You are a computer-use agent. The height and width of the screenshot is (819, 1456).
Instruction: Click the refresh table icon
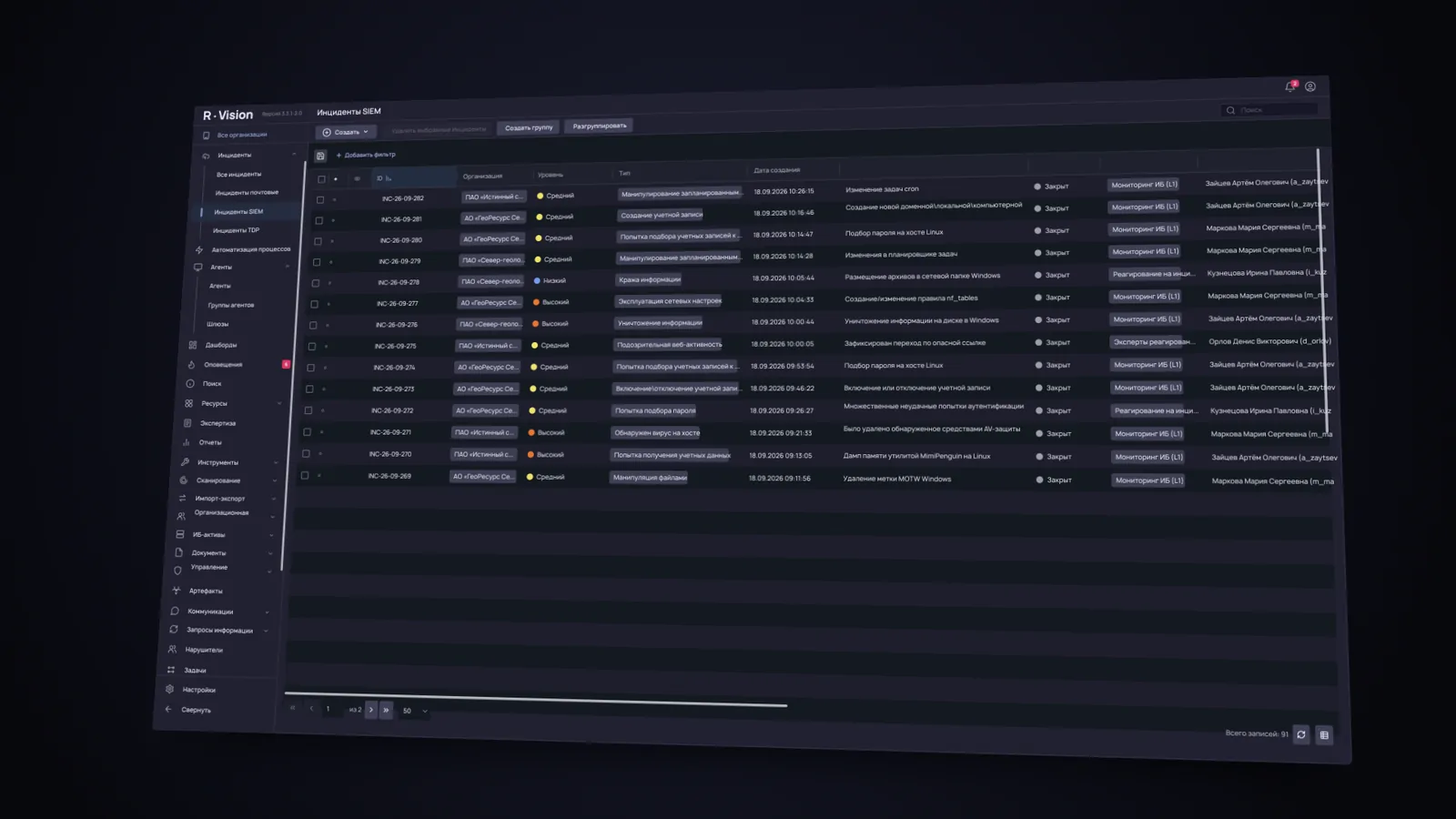[1301, 734]
